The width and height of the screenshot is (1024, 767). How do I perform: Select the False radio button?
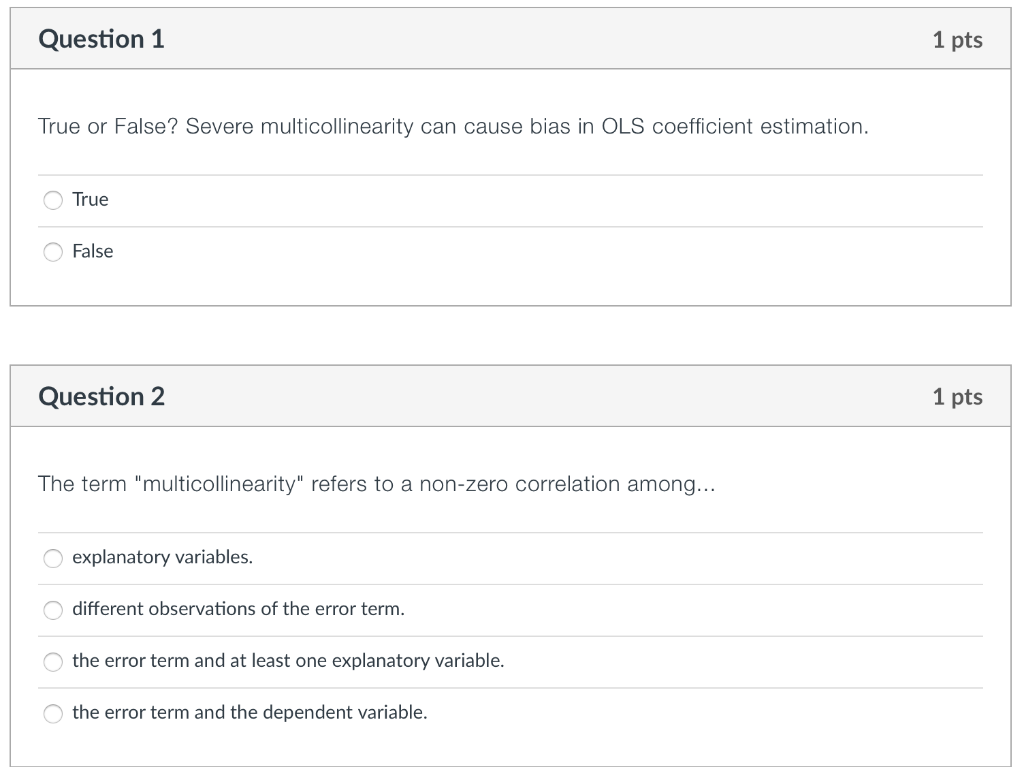[53, 252]
